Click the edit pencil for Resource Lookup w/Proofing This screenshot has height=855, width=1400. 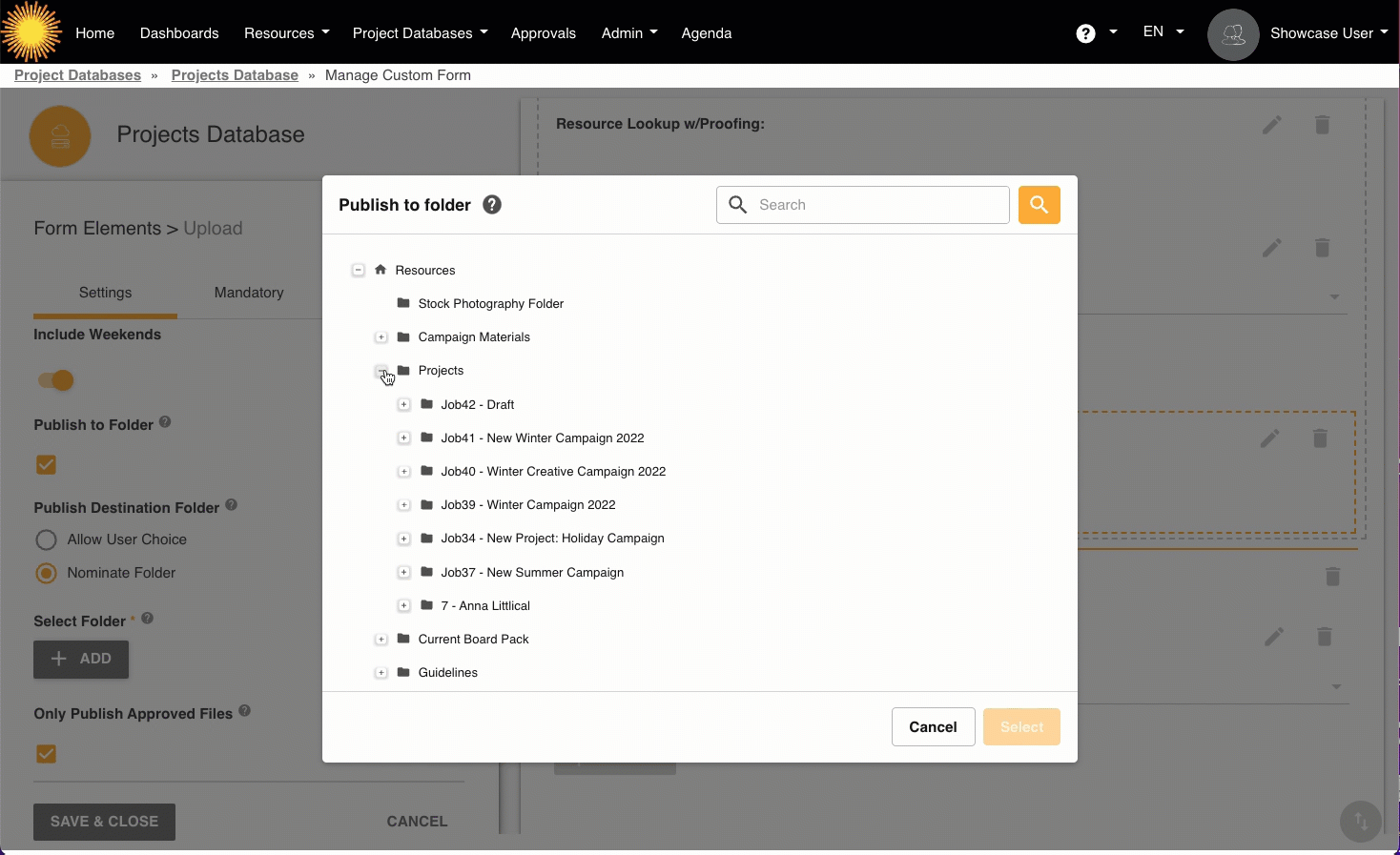[x=1271, y=125]
